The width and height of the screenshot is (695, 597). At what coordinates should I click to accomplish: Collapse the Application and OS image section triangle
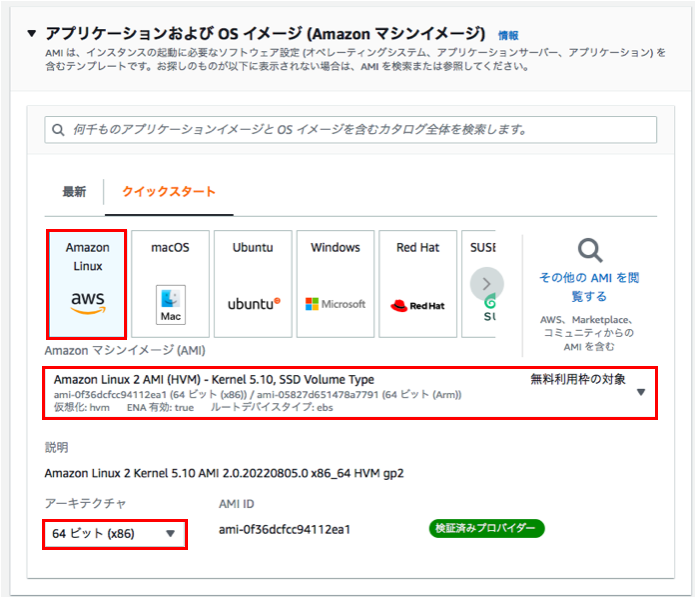31,33
